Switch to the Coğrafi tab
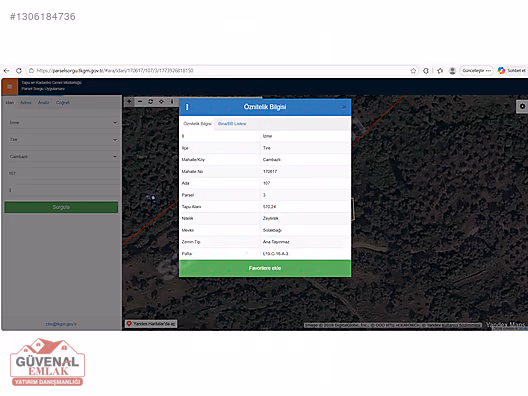The image size is (528, 396). point(63,103)
